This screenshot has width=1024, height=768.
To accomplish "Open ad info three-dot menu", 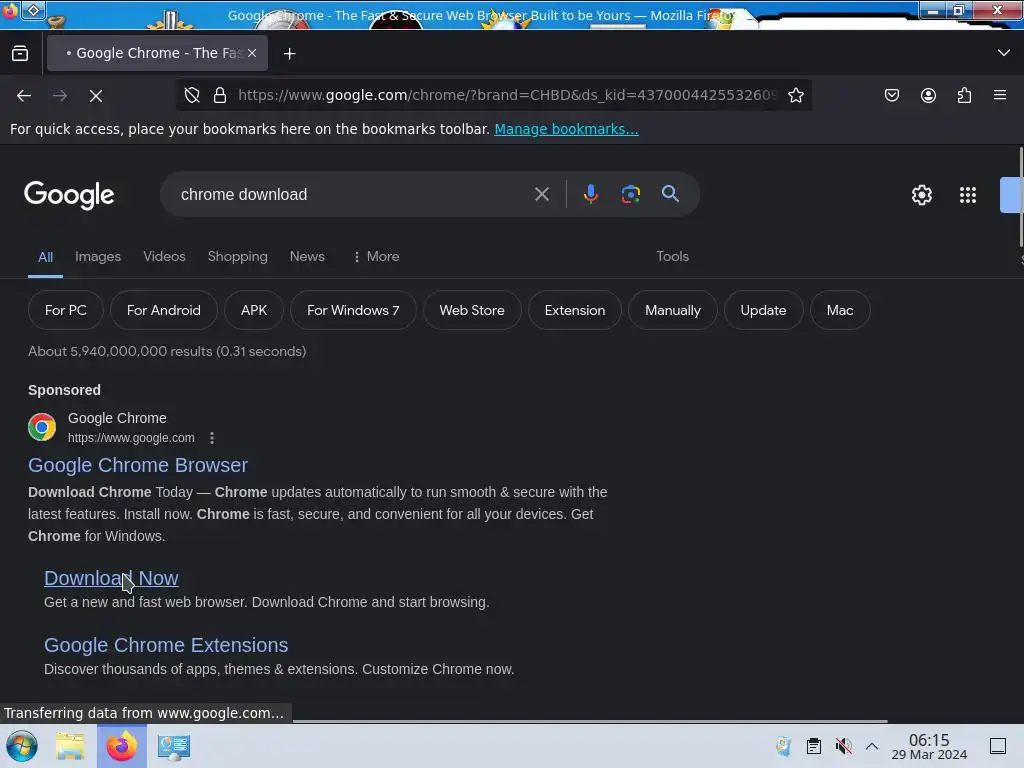I will click(212, 438).
